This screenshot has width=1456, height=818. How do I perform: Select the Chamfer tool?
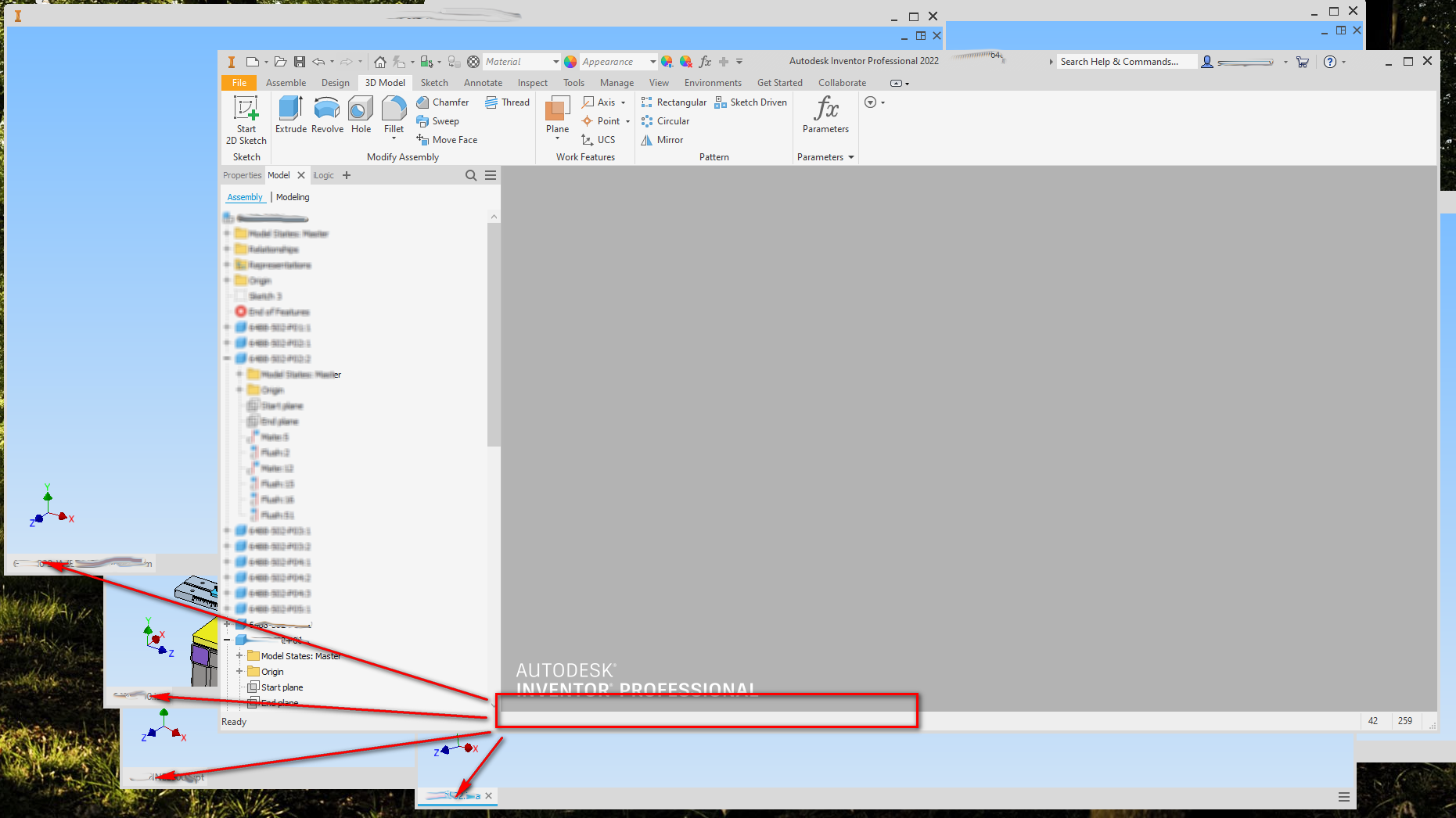(443, 102)
